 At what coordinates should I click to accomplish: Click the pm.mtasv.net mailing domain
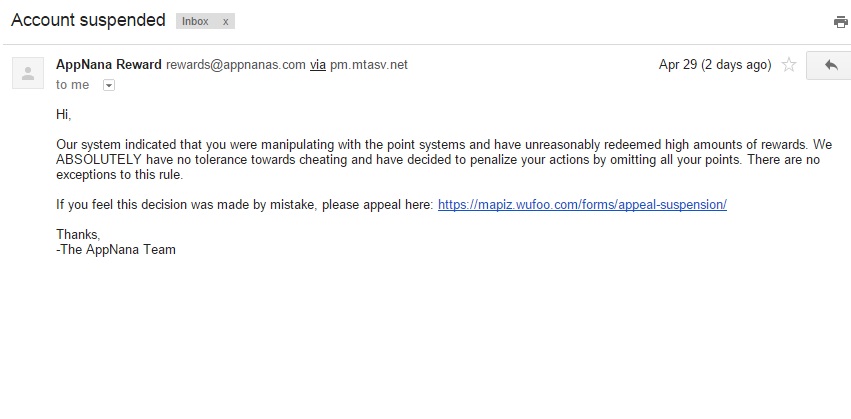369,65
